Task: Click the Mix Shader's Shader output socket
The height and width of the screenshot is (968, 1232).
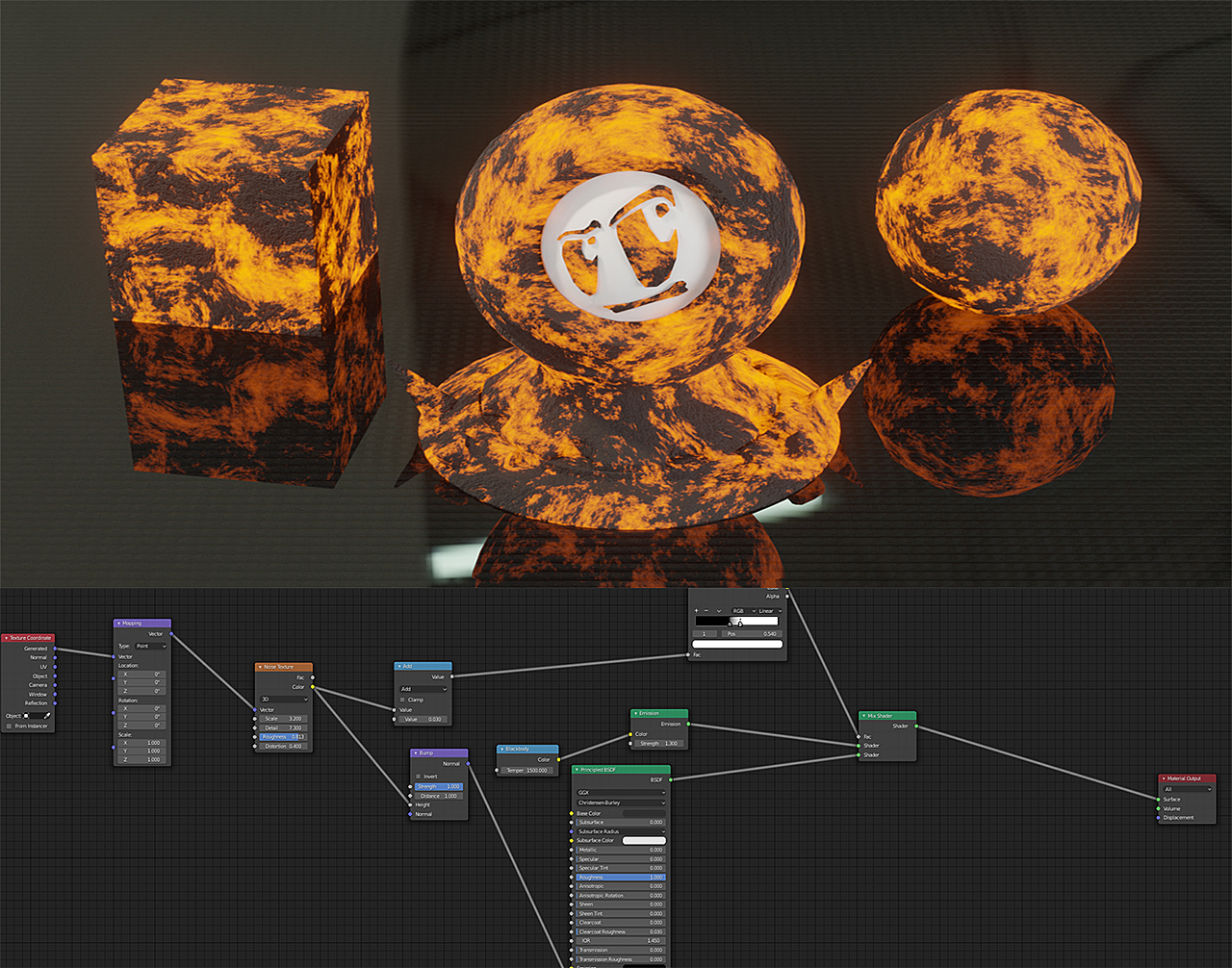Action: pyautogui.click(x=916, y=726)
